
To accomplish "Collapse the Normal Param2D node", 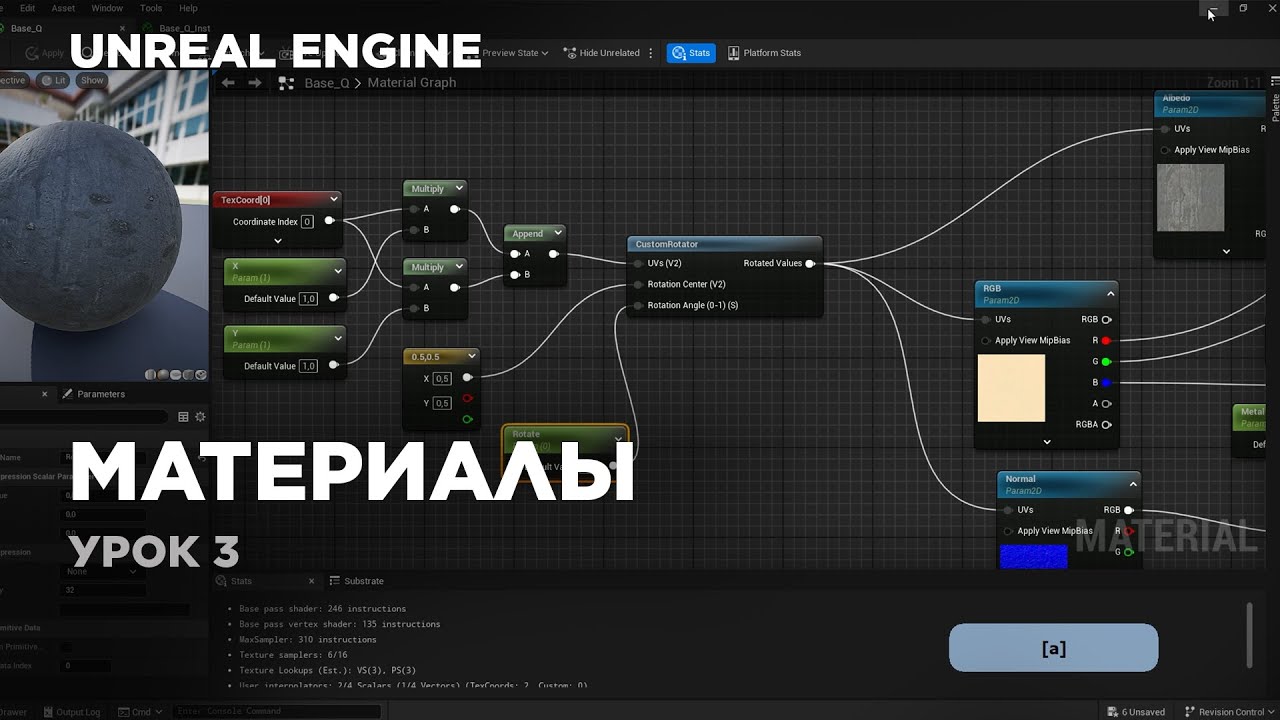I will [1133, 484].
